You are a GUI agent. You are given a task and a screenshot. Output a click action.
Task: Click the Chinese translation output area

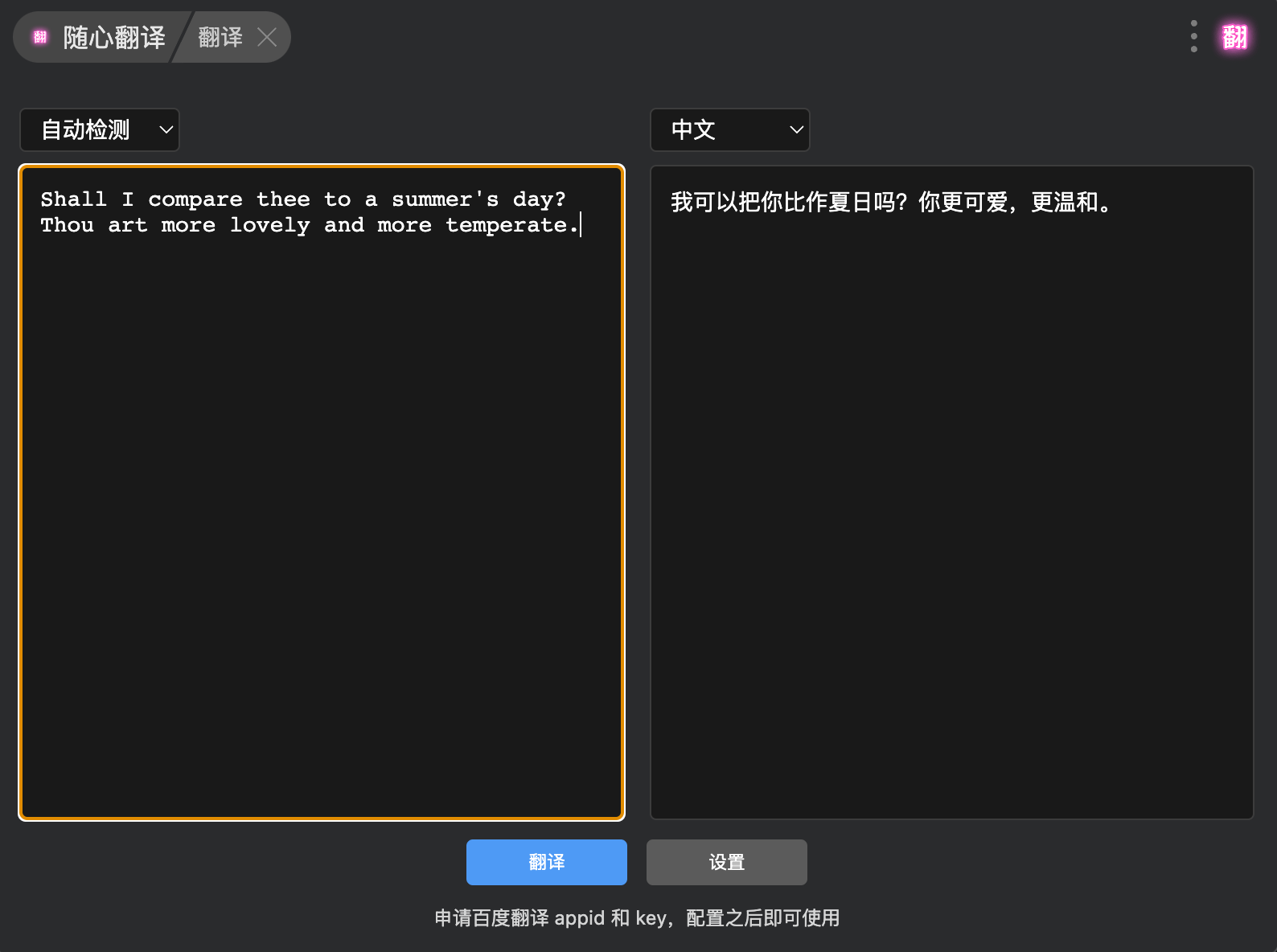click(x=952, y=492)
